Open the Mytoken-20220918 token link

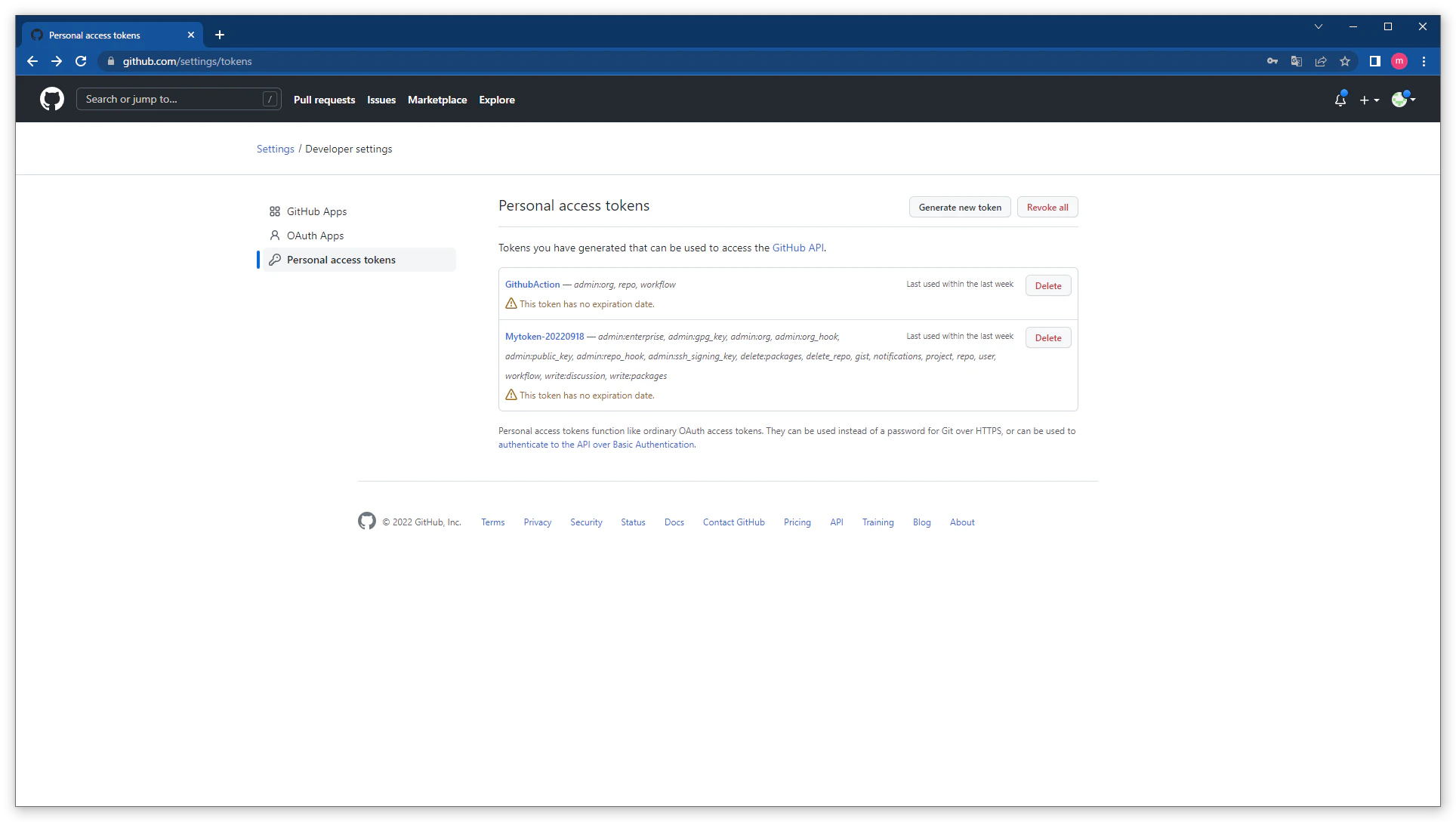coord(544,337)
